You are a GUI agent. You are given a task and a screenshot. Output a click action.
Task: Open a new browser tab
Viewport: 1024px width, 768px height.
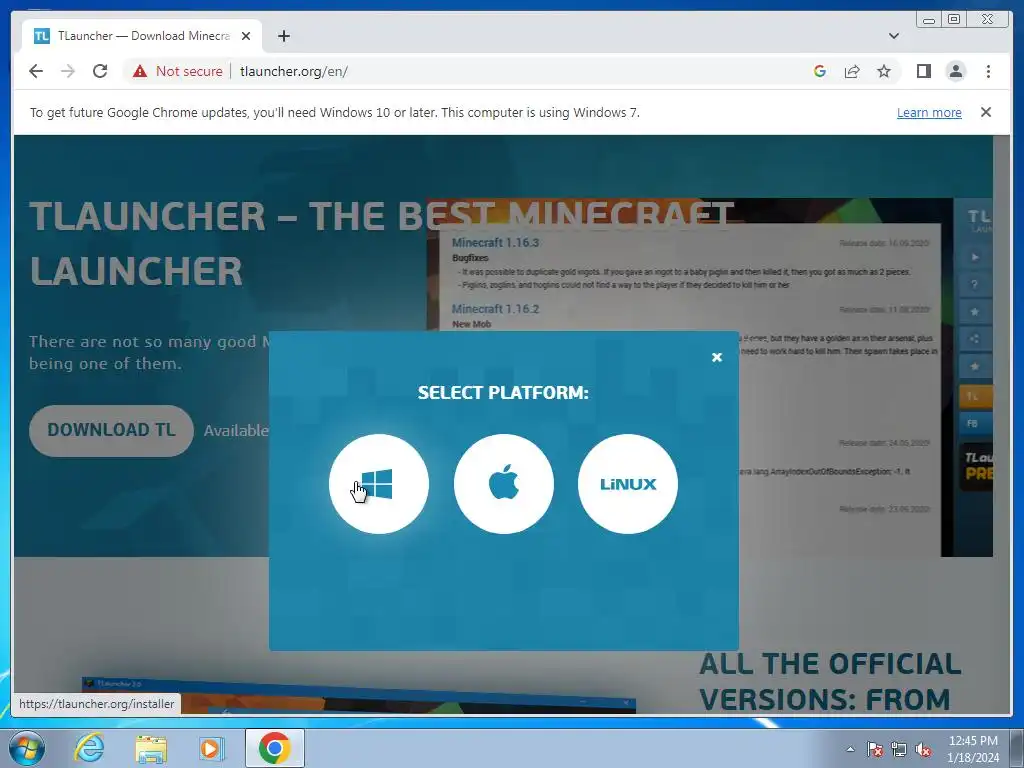click(x=283, y=36)
